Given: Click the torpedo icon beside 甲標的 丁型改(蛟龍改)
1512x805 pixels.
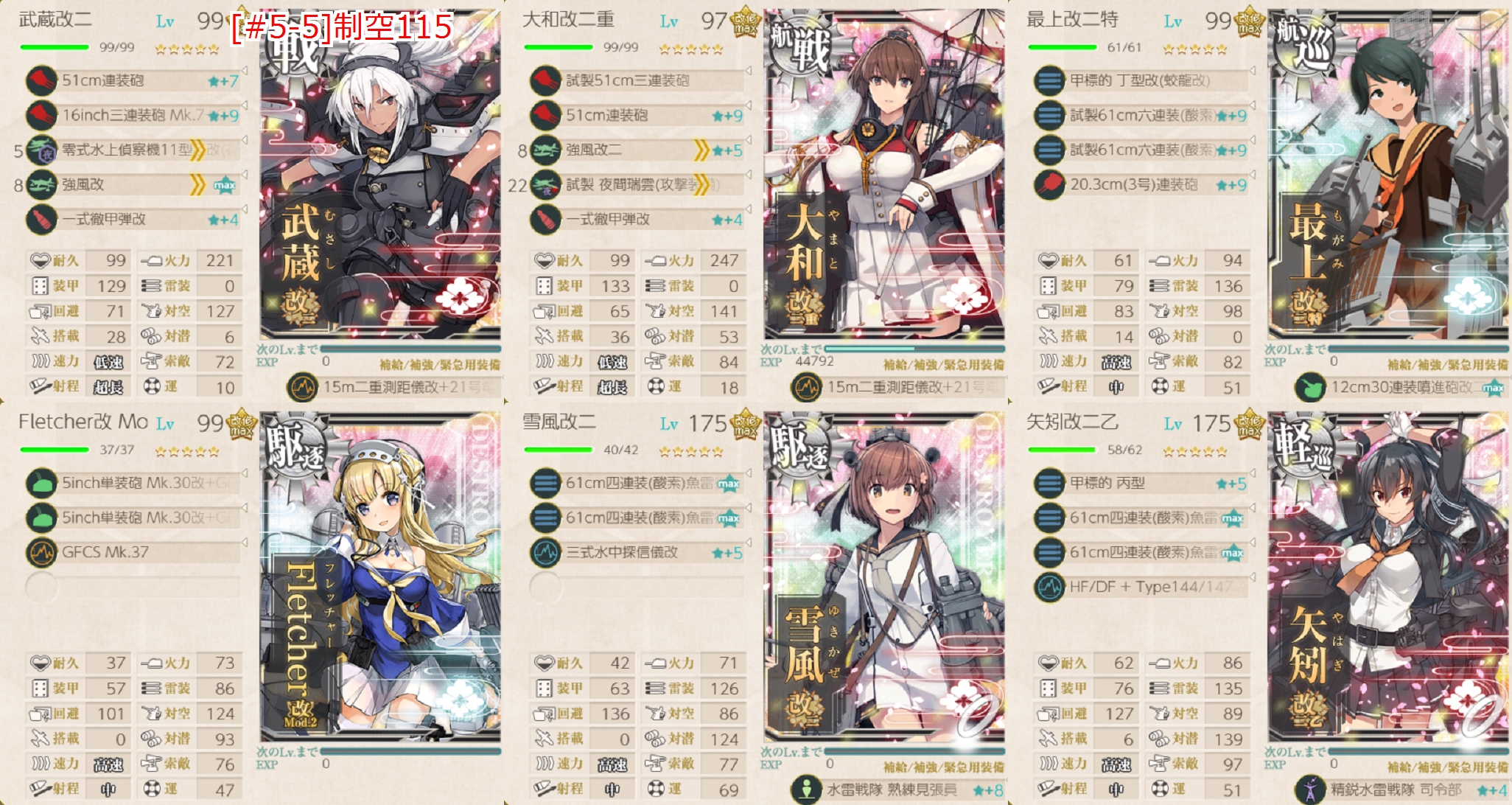Looking at the screenshot, I should point(1049,80).
